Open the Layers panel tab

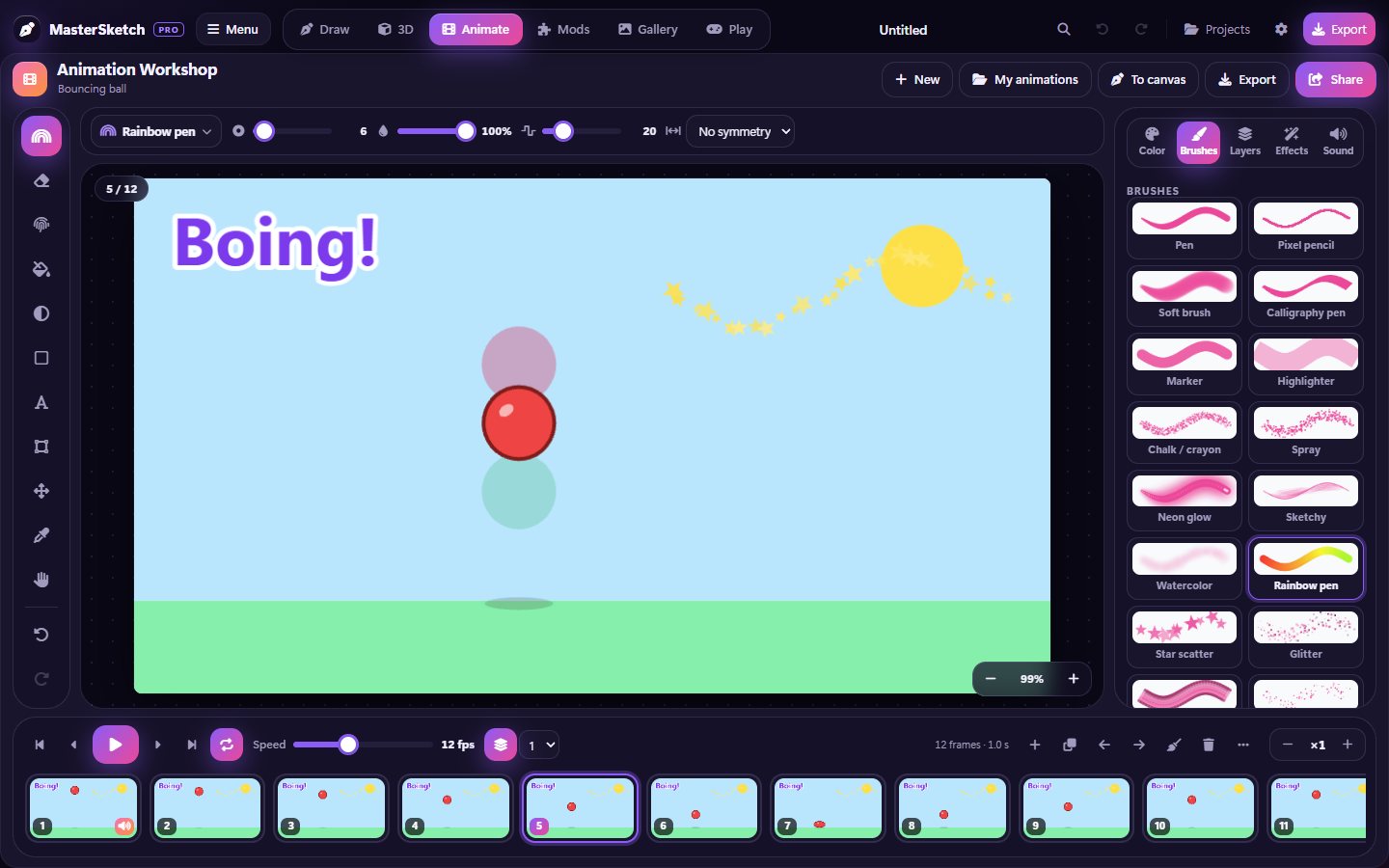1245,141
